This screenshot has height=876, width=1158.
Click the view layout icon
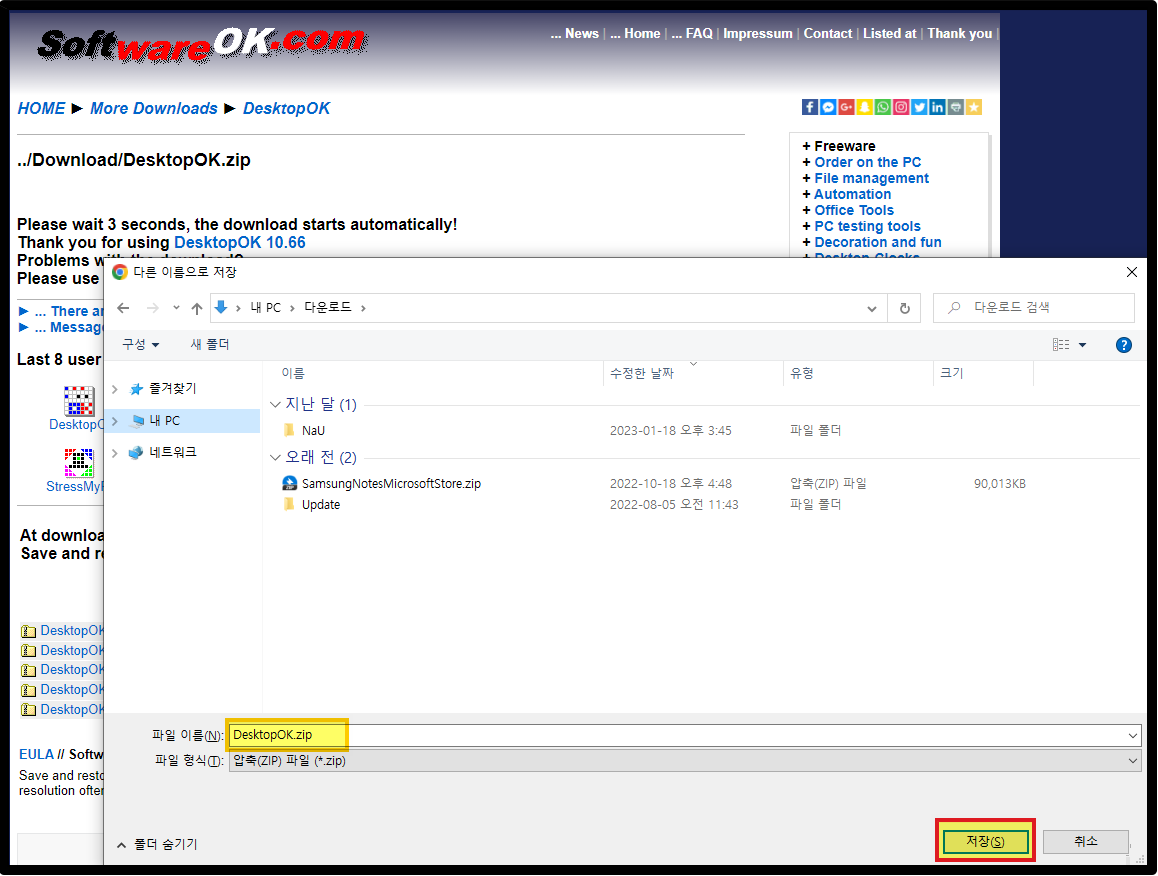click(x=1061, y=345)
